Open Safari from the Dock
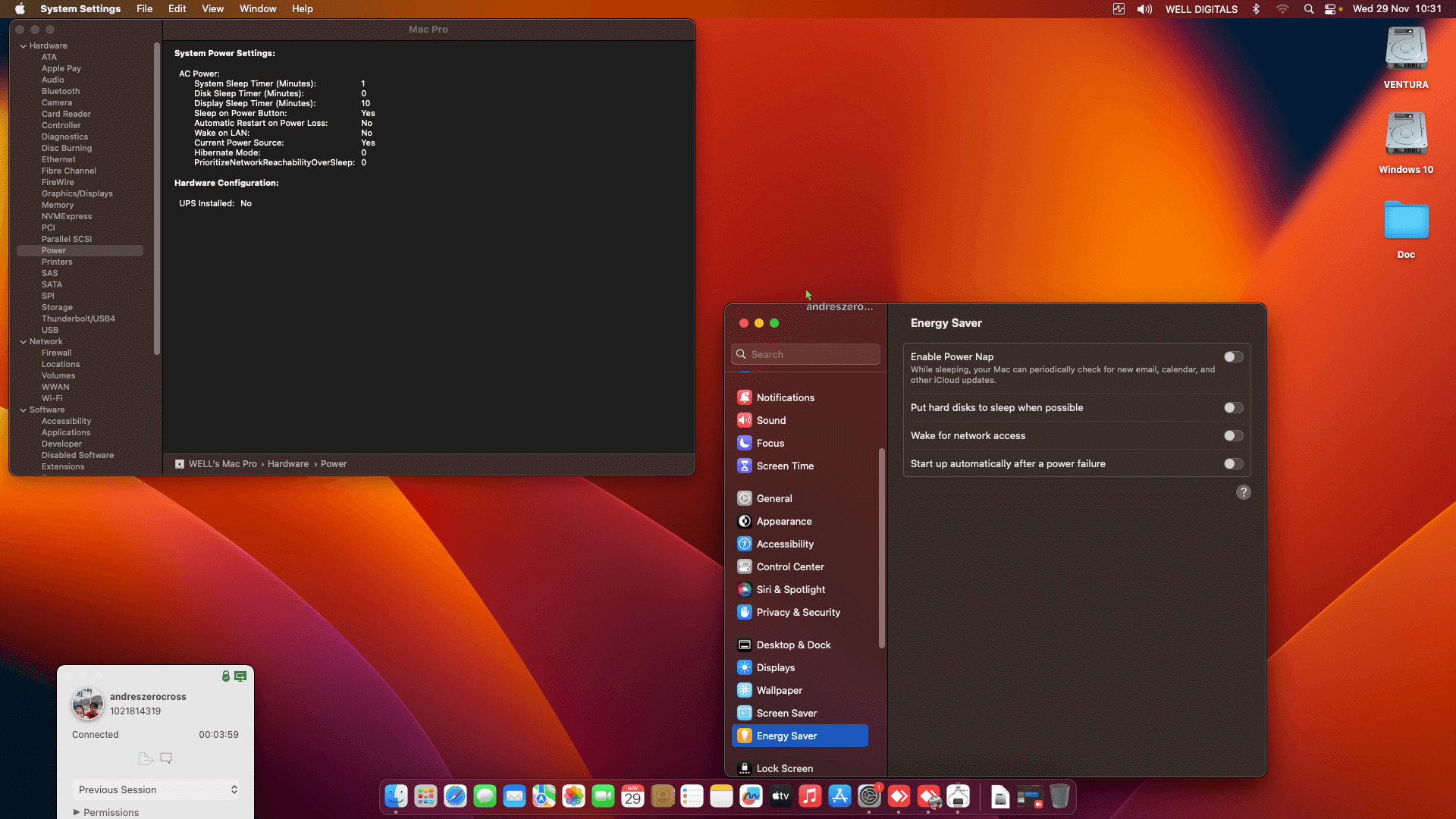The height and width of the screenshot is (819, 1456). (x=455, y=796)
